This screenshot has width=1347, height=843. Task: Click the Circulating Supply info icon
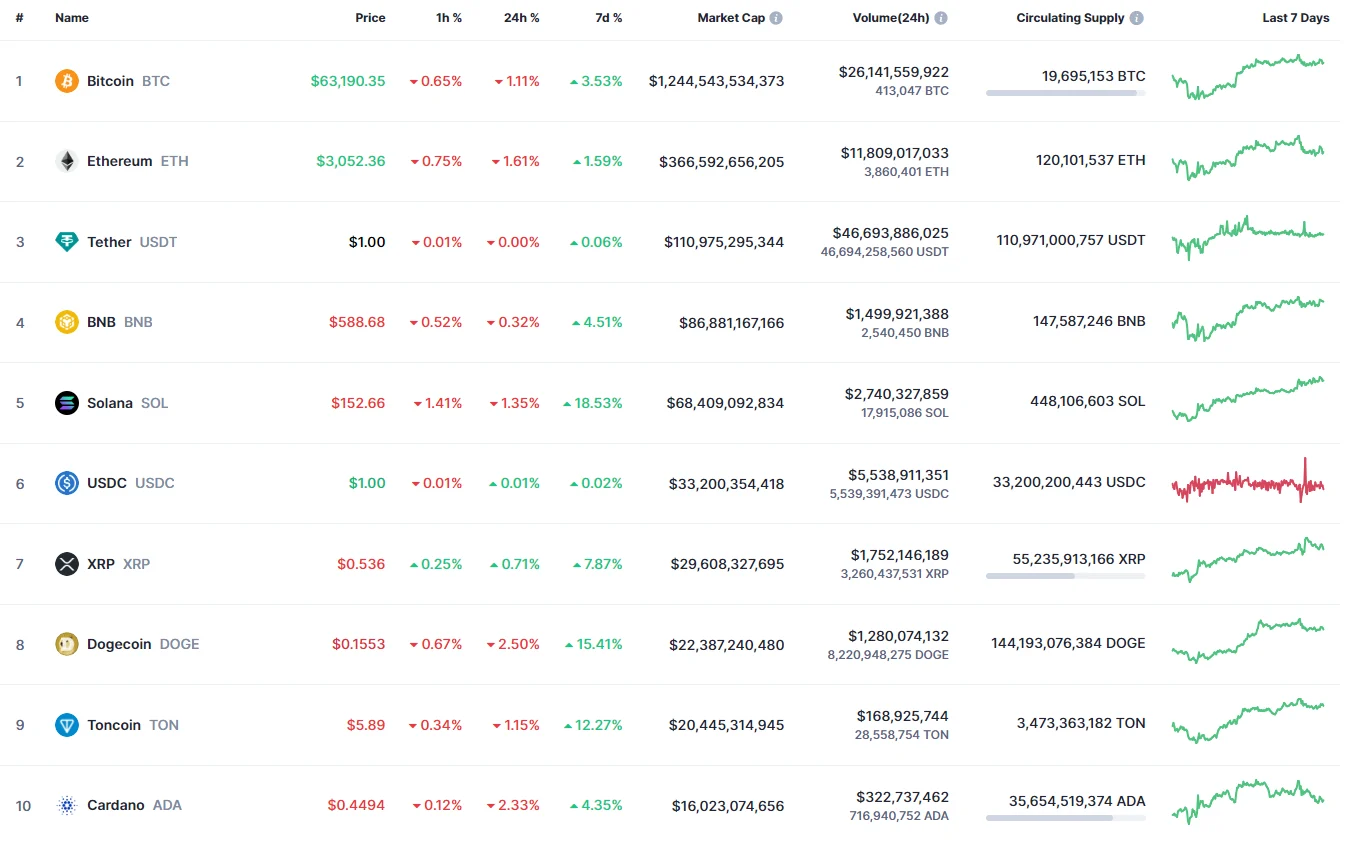[x=1137, y=18]
